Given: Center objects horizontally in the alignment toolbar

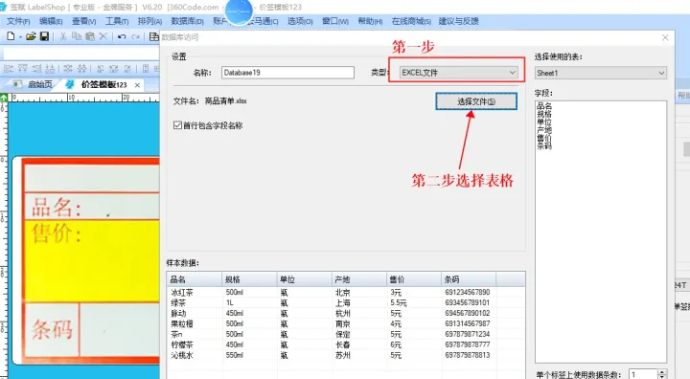Looking at the screenshot, I should pos(68,68).
